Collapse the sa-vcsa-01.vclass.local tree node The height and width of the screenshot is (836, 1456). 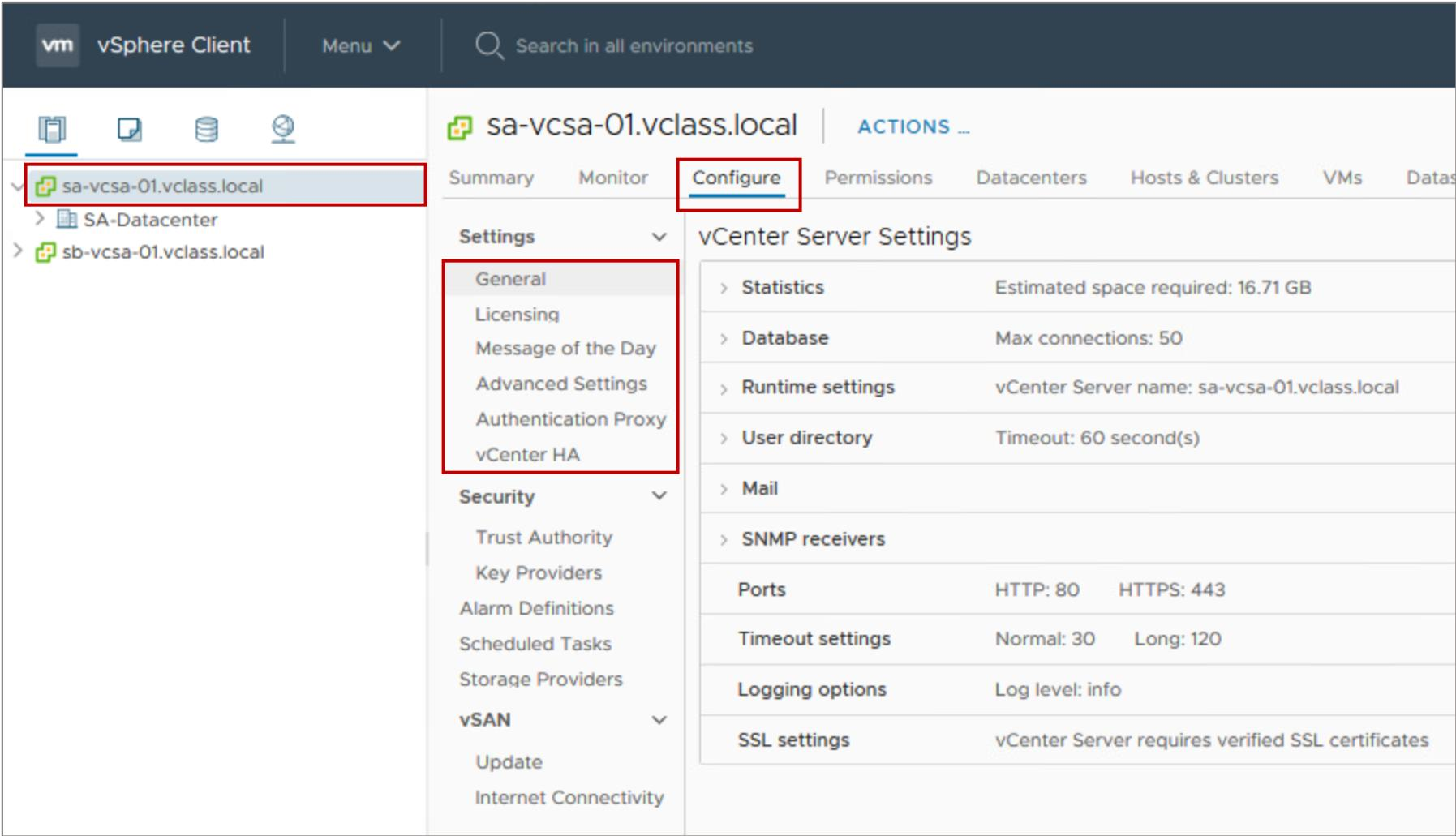[17, 186]
